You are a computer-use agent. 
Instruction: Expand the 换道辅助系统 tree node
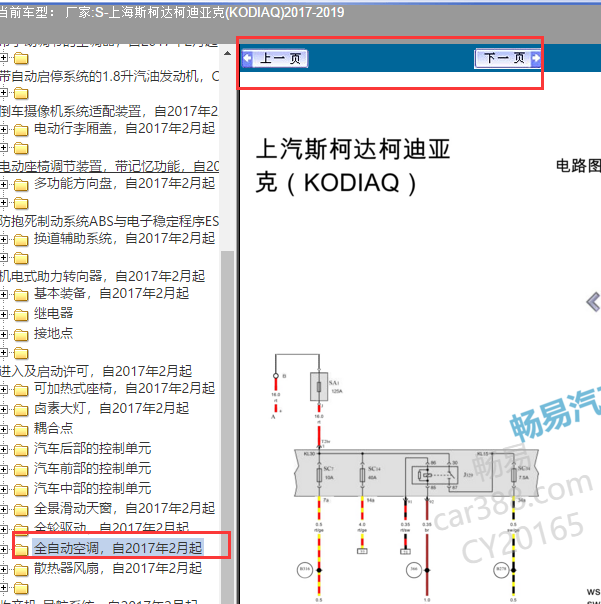3,239
